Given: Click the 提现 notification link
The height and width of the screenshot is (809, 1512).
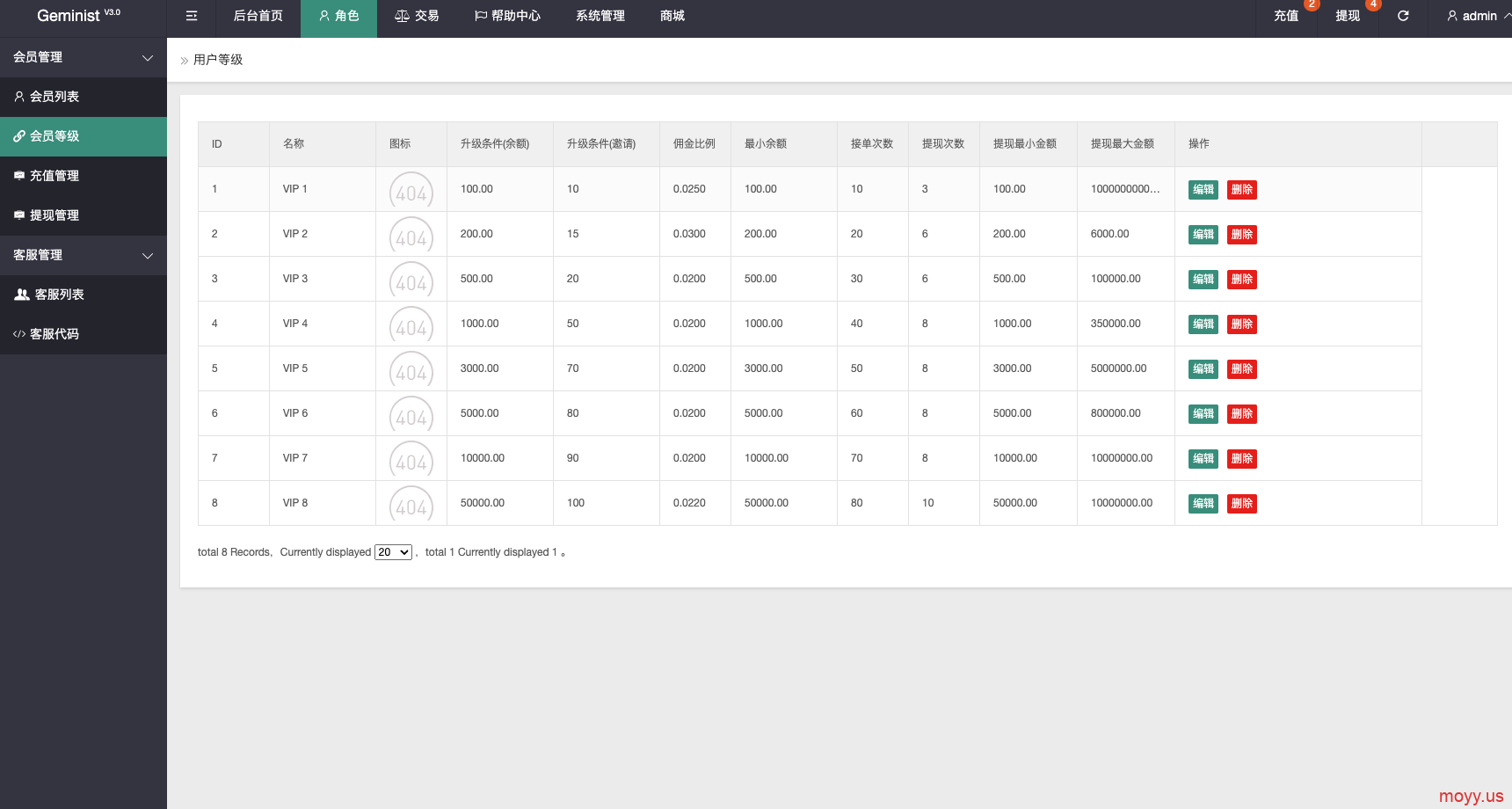Looking at the screenshot, I should point(1348,16).
